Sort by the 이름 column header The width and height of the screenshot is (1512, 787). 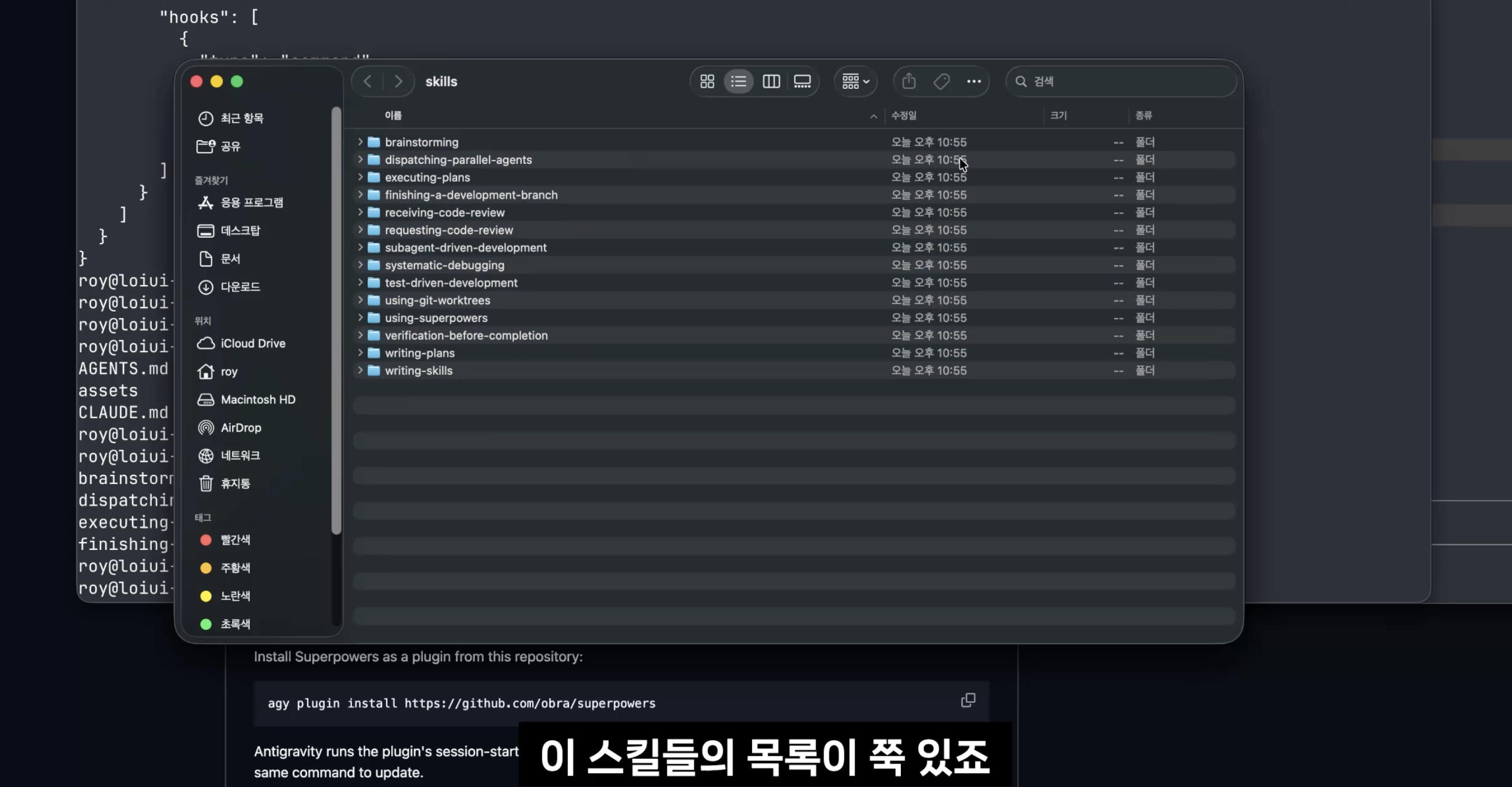tap(393, 115)
